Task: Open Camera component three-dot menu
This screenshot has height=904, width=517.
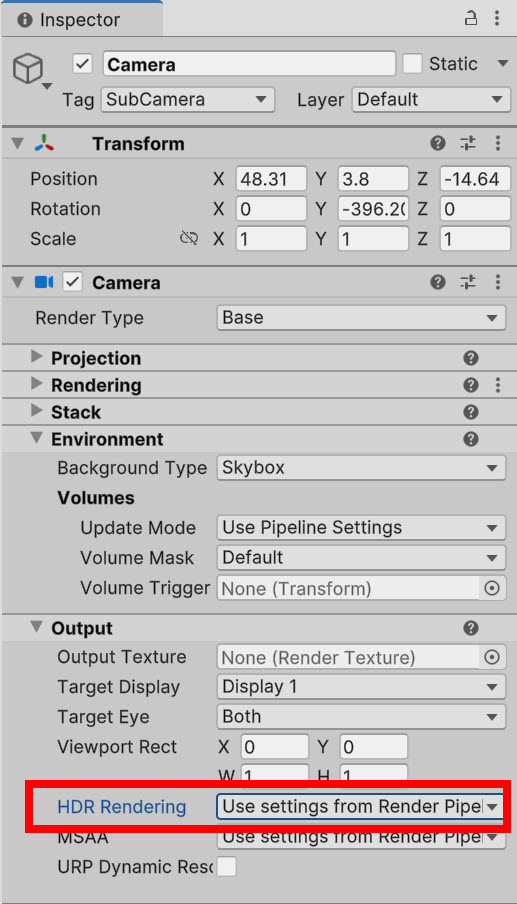Action: coord(498,282)
